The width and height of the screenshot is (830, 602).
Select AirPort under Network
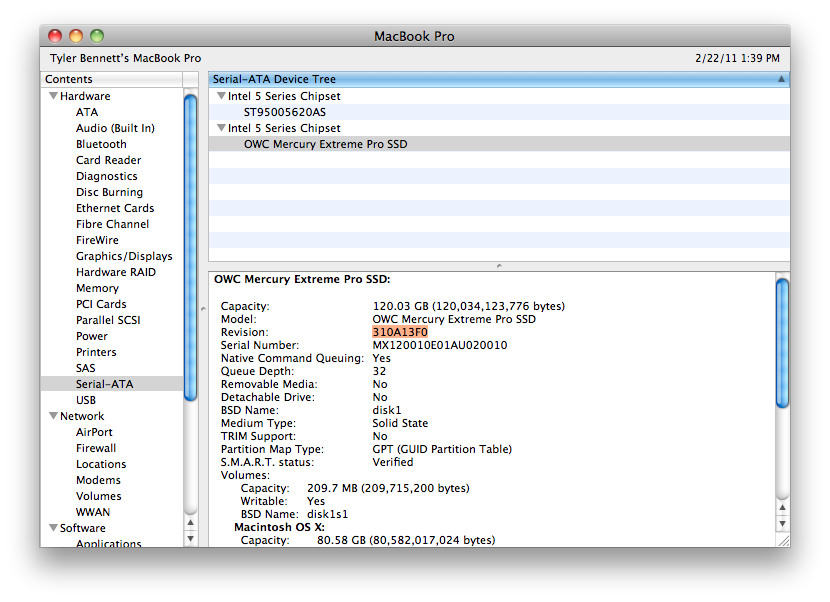(94, 432)
